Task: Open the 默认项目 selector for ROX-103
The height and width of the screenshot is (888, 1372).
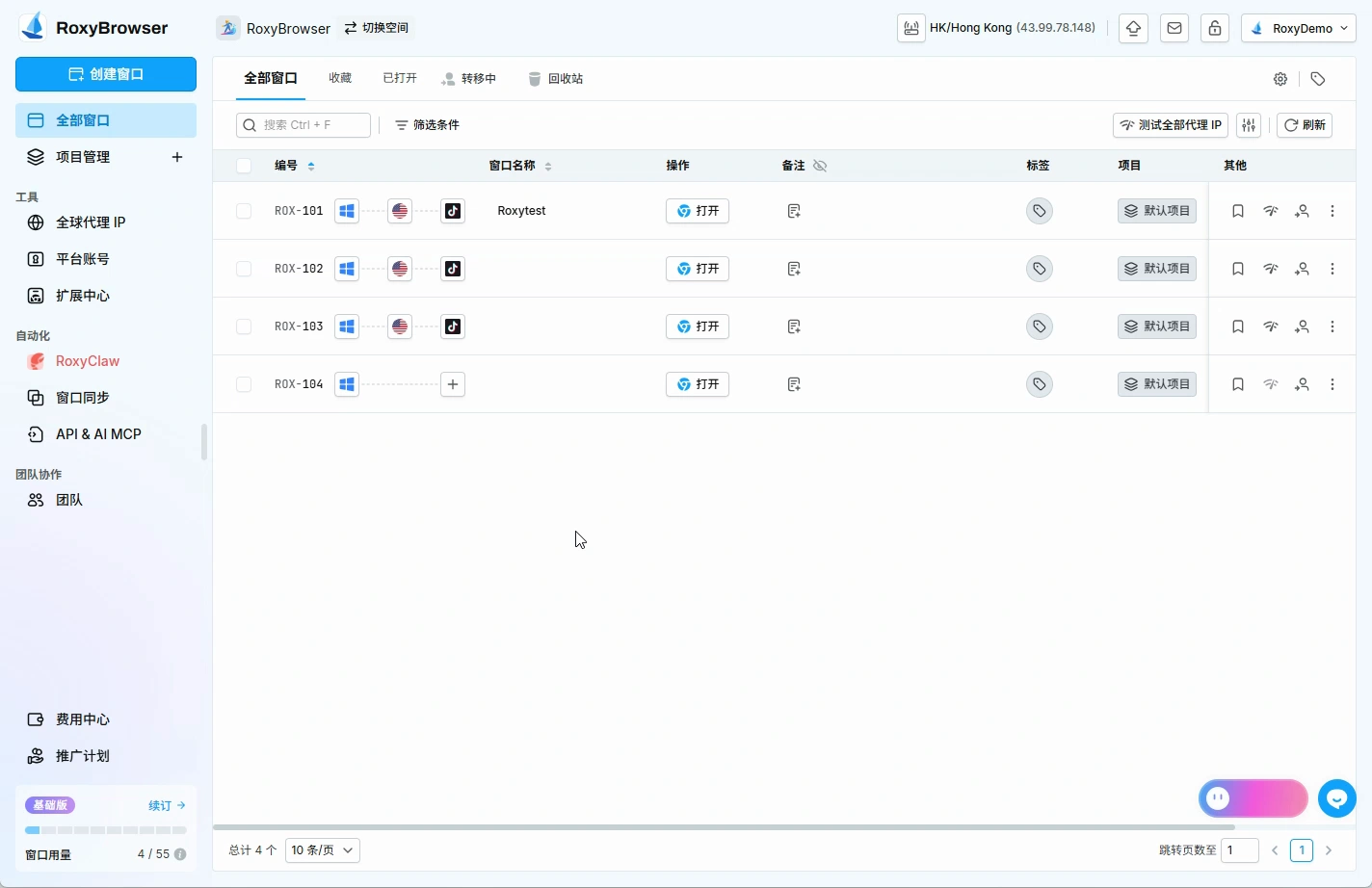Action: point(1157,326)
